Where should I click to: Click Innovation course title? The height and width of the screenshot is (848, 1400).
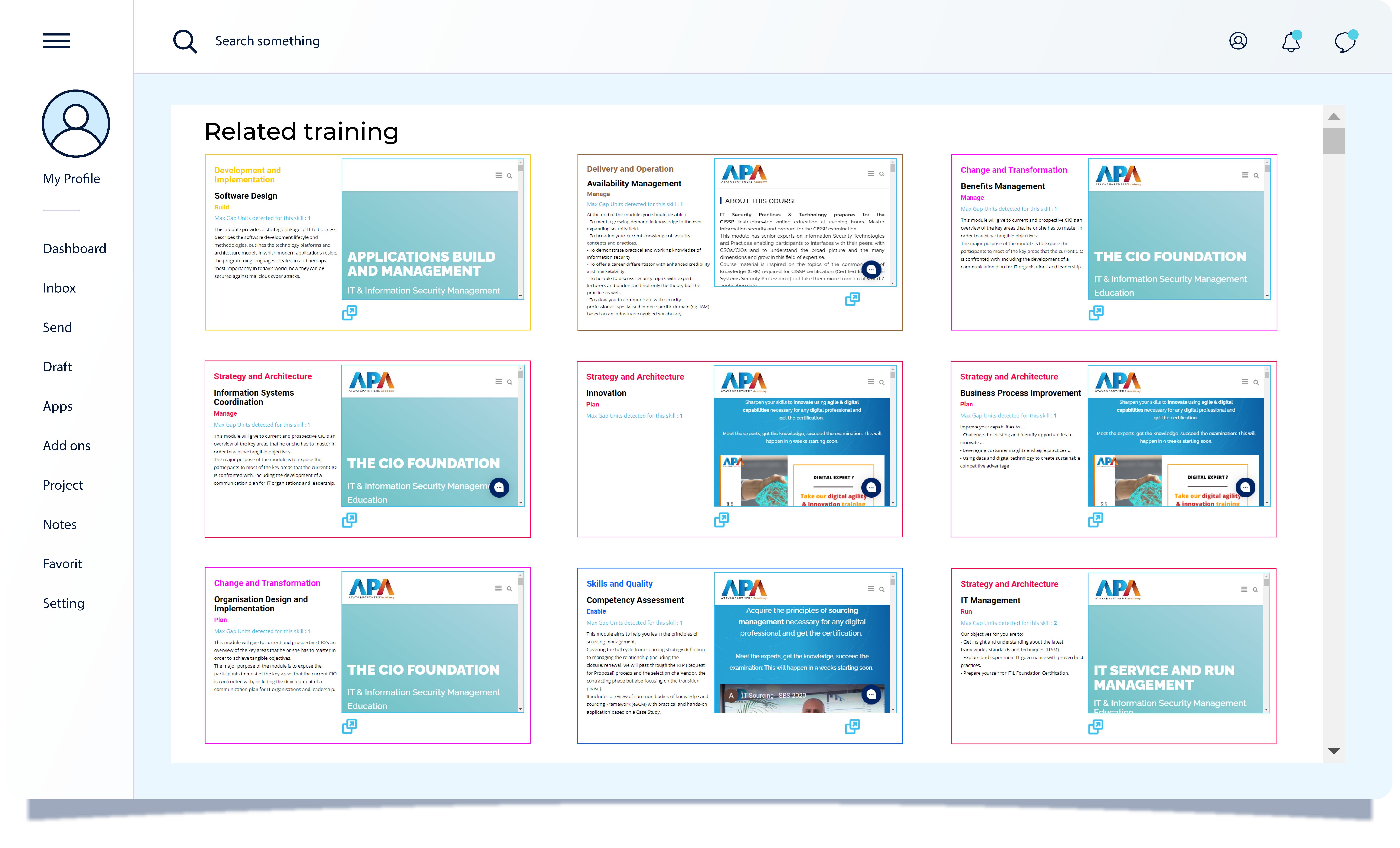(606, 393)
